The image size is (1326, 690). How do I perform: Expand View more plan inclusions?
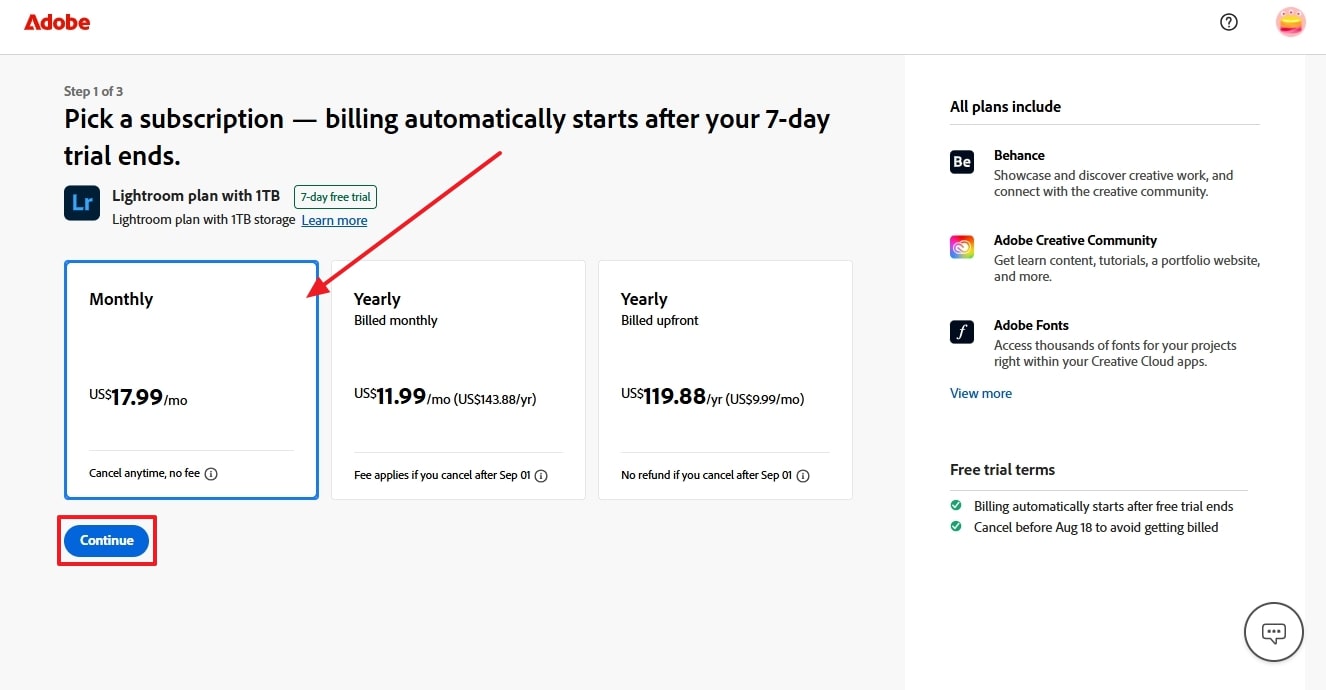pos(981,393)
